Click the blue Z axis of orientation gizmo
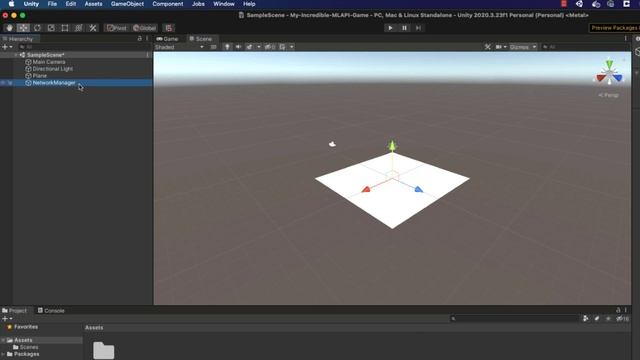640x360 pixels. click(x=618, y=78)
